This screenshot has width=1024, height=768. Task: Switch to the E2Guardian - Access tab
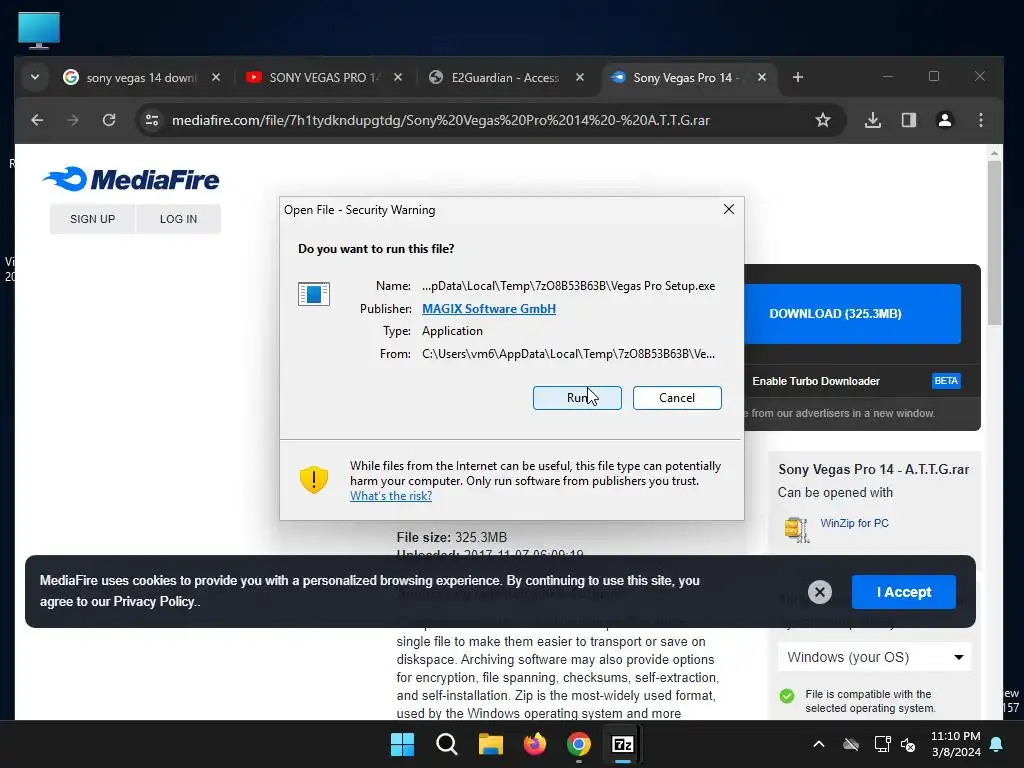coord(505,77)
